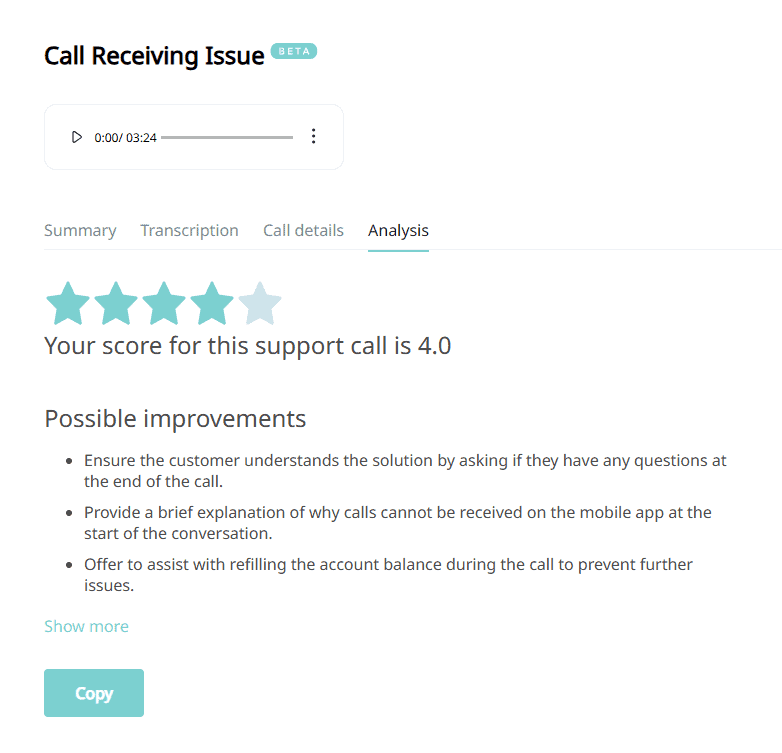Click the Possible improvements heading
The height and width of the screenshot is (753, 782).
click(x=175, y=418)
